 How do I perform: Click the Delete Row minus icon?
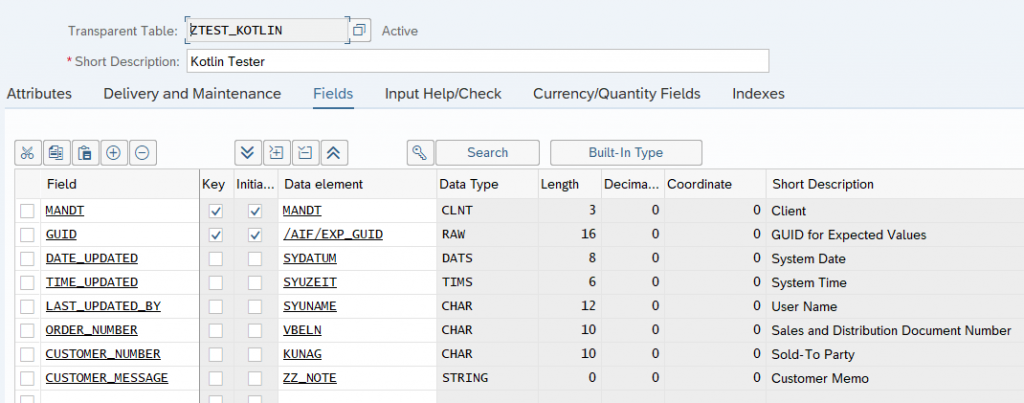142,153
